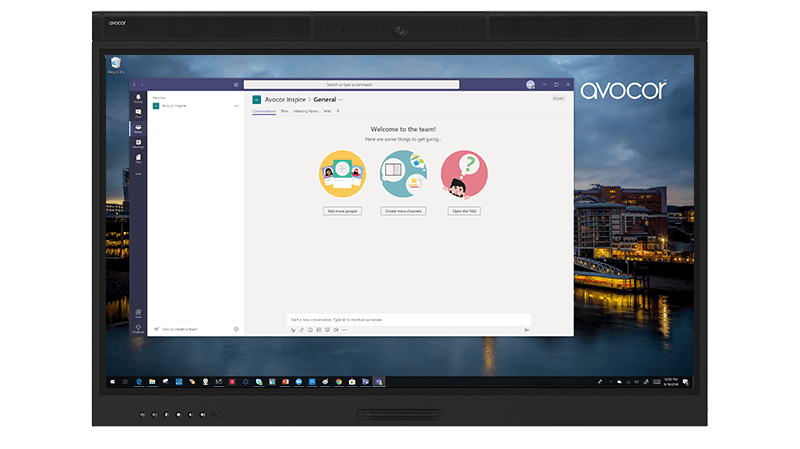
Task: Click the Add more people button
Action: pyautogui.click(x=343, y=211)
